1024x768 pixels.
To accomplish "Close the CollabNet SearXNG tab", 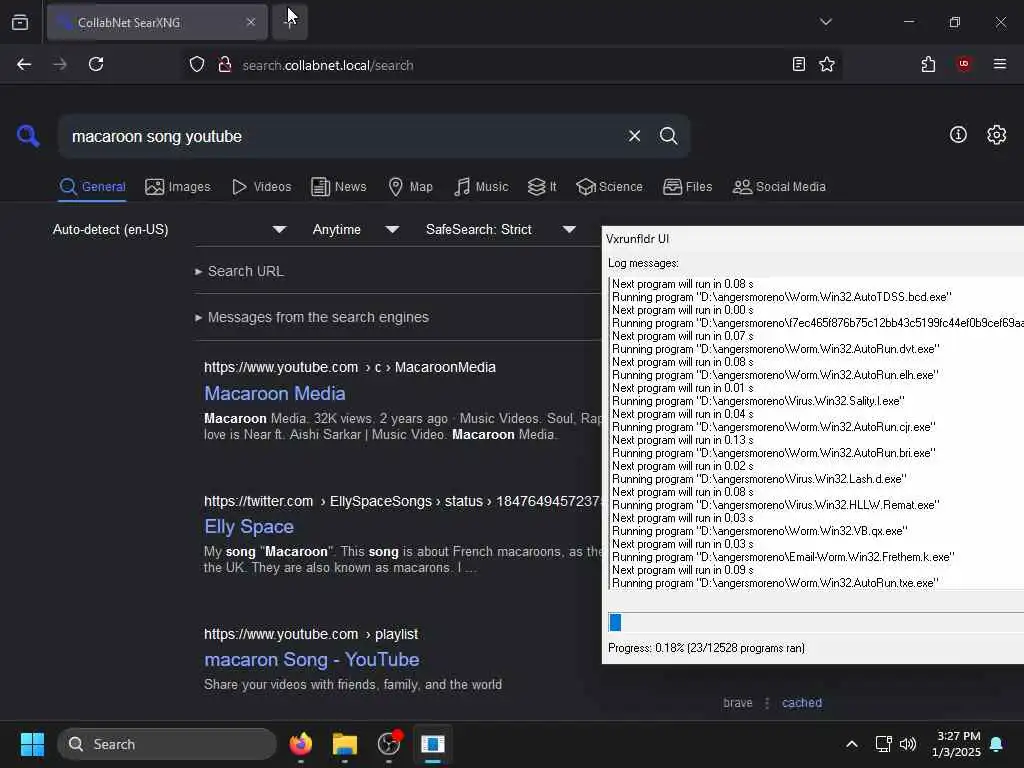I will [x=251, y=22].
